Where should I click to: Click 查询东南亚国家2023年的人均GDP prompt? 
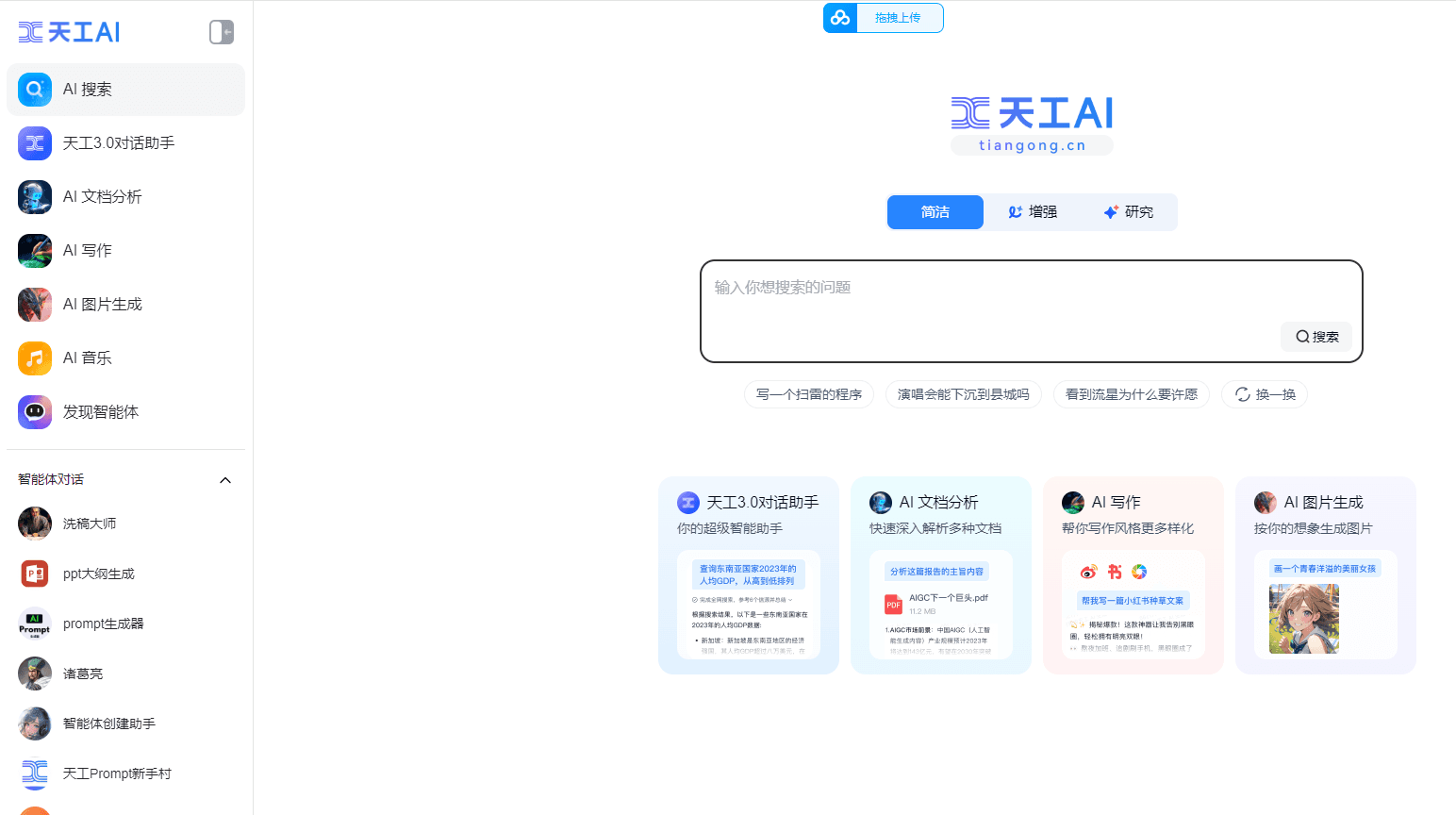(748, 574)
